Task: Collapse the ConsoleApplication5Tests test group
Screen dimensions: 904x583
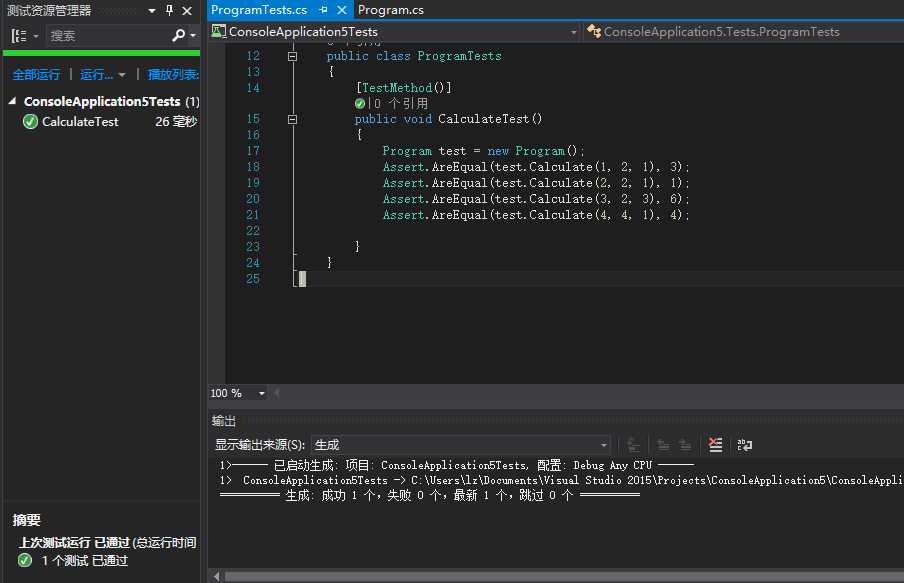Action: [x=12, y=101]
